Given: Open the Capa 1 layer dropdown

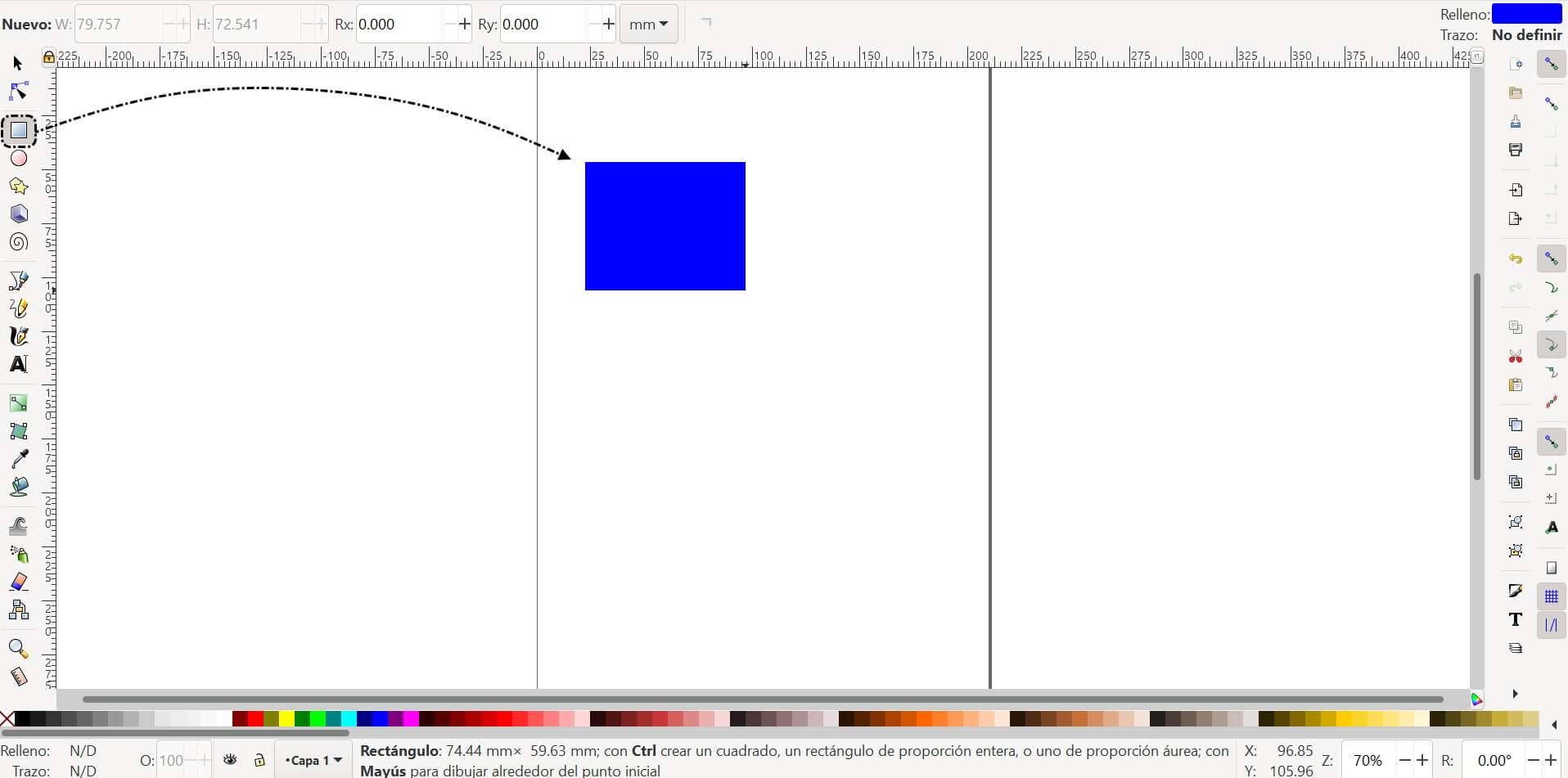Looking at the screenshot, I should tap(313, 760).
